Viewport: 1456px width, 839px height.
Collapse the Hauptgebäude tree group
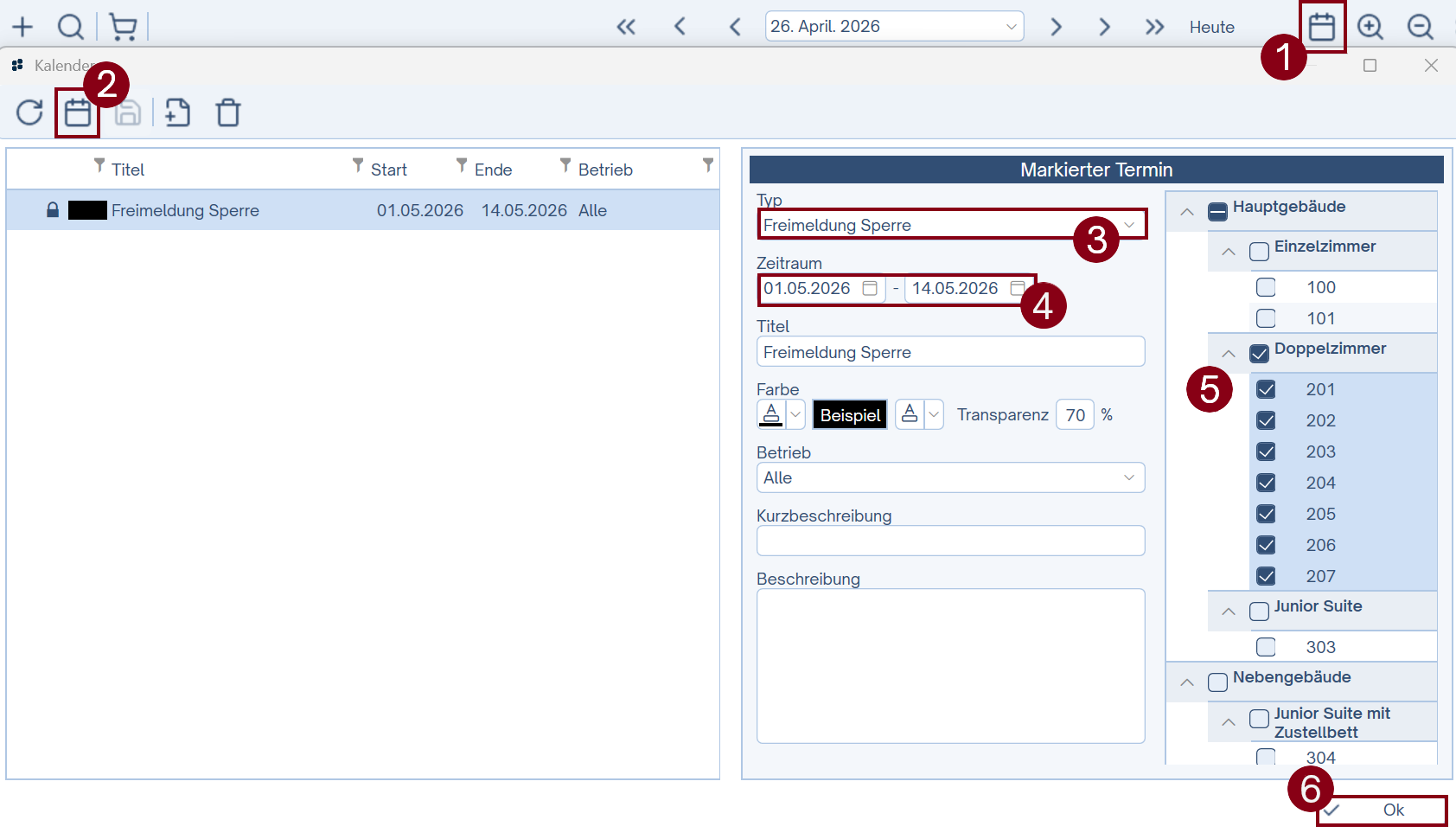[x=1187, y=212]
